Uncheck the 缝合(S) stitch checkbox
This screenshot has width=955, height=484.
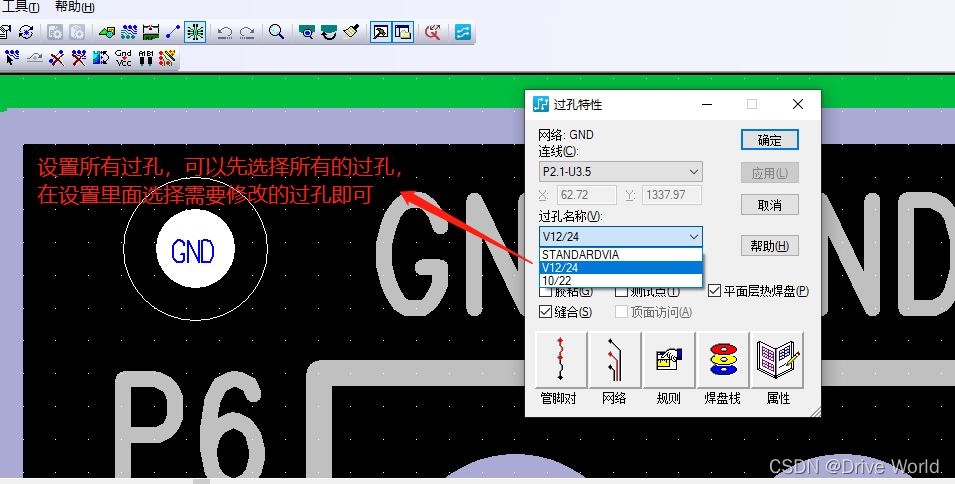pyautogui.click(x=546, y=312)
